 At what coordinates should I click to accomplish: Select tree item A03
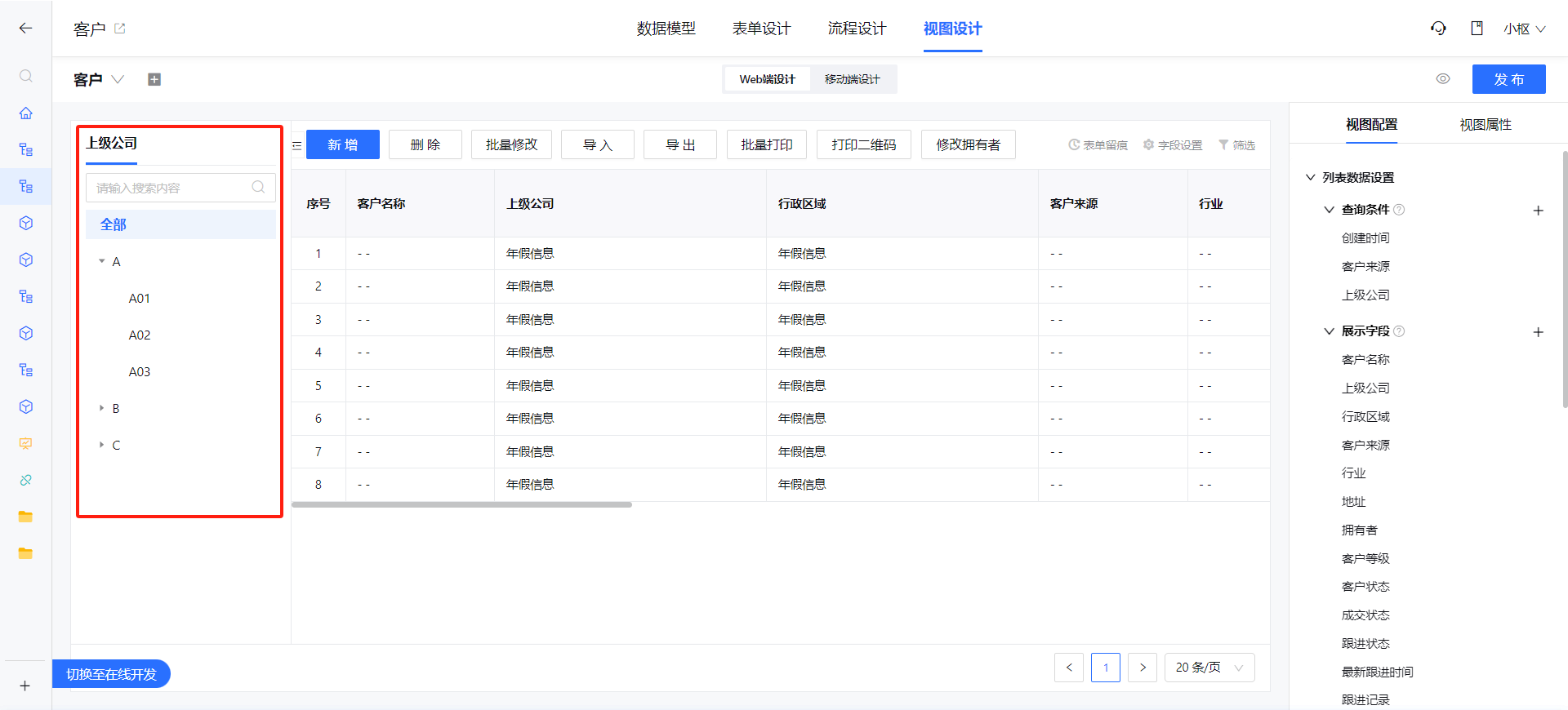(140, 371)
